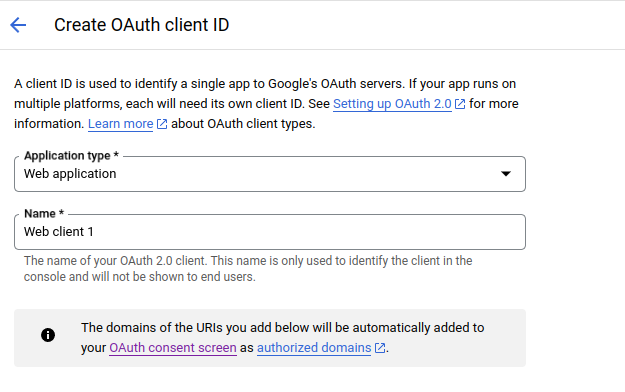Click the Create OAuth client ID heading

(x=142, y=25)
